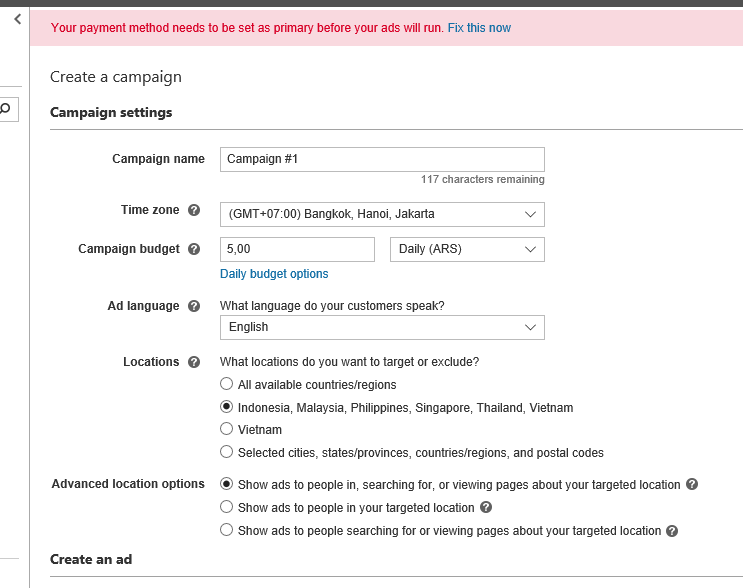The height and width of the screenshot is (588, 743).
Task: Click the help icon beside Ad language
Action: click(194, 306)
